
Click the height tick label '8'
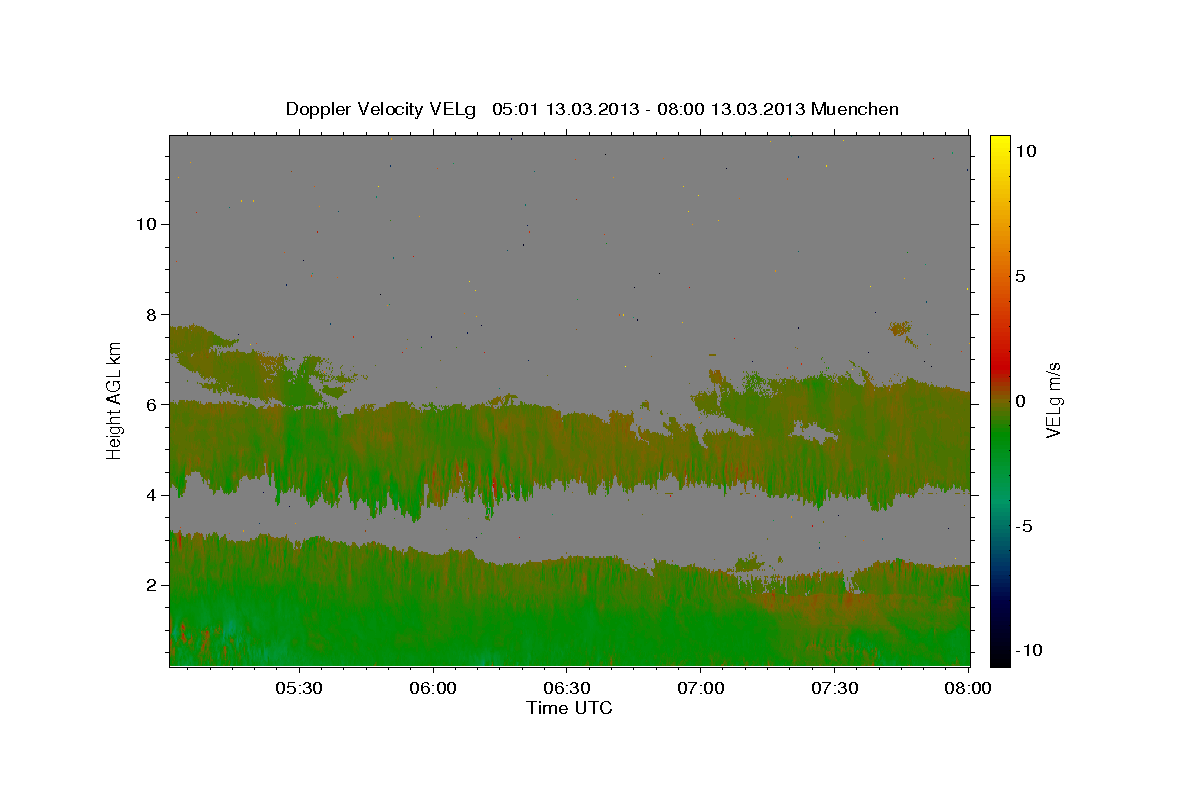pos(151,314)
